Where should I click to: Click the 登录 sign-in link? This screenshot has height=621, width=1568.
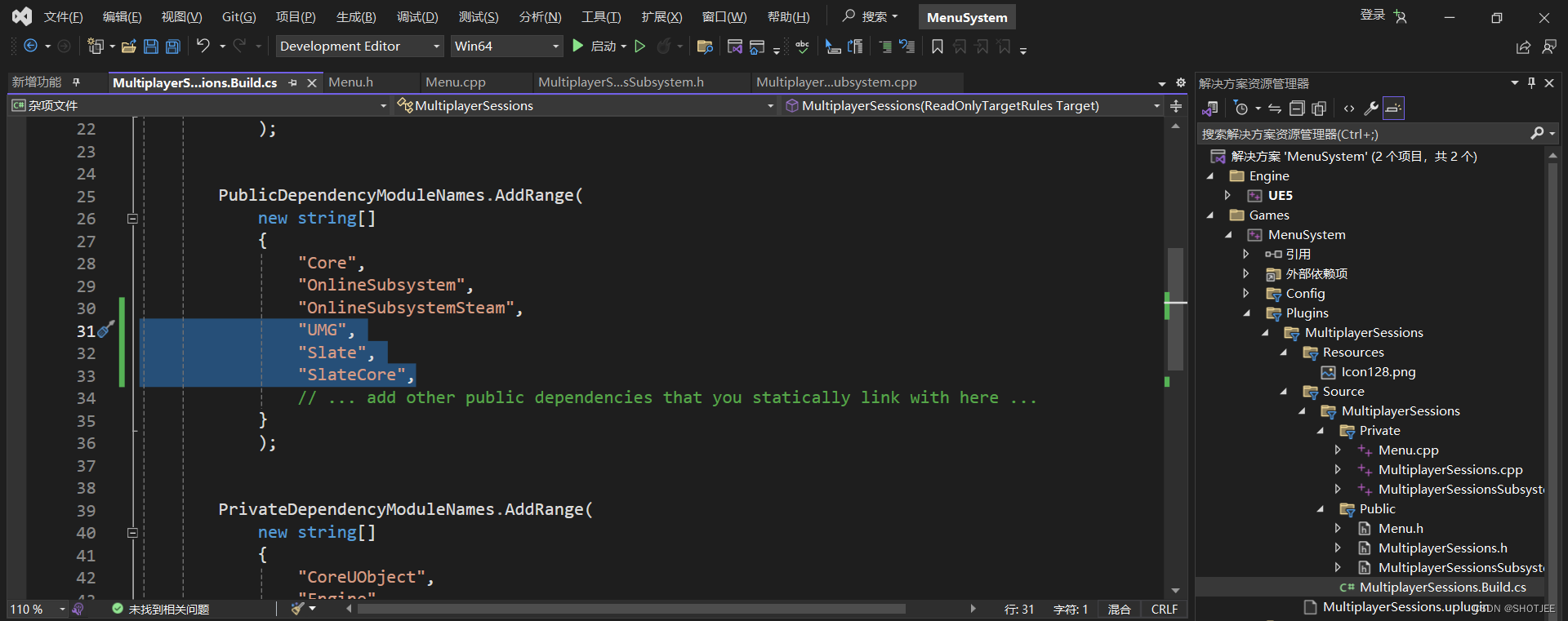[x=1372, y=15]
